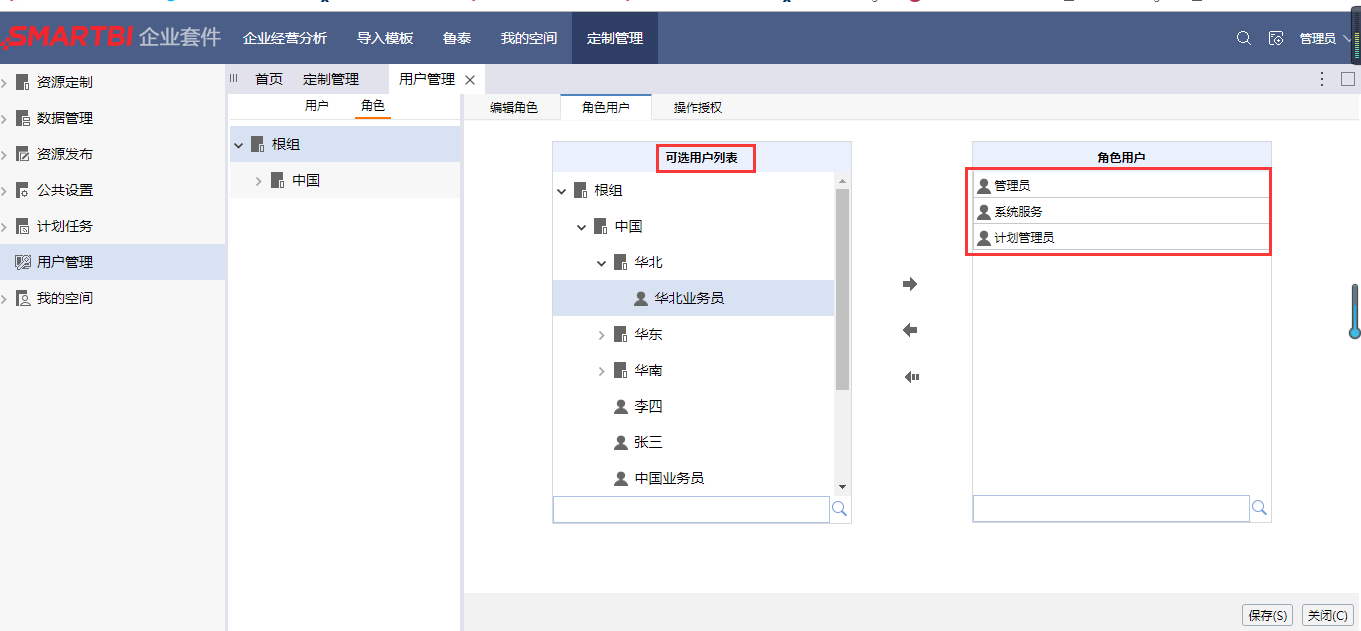This screenshot has width=1361, height=631.
Task: Click the 关闭(C) button
Action: click(x=1328, y=615)
